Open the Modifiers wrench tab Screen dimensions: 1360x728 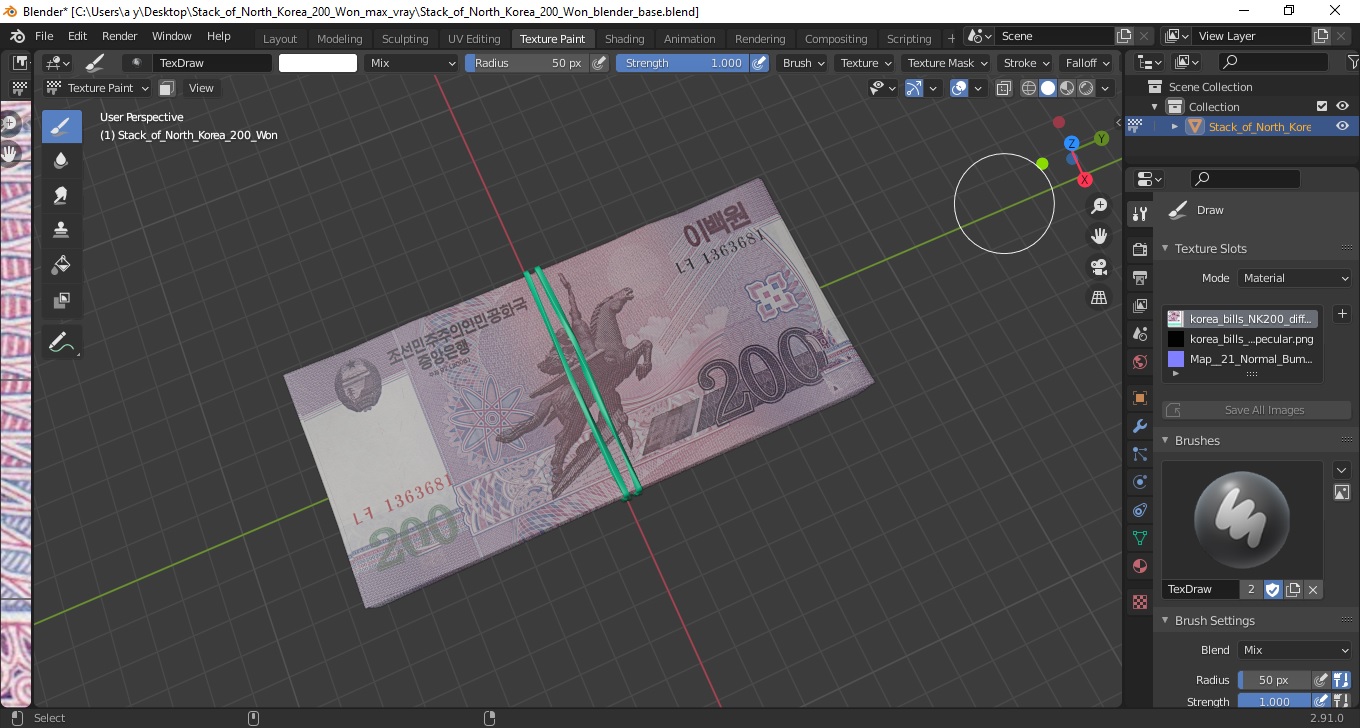1139,426
